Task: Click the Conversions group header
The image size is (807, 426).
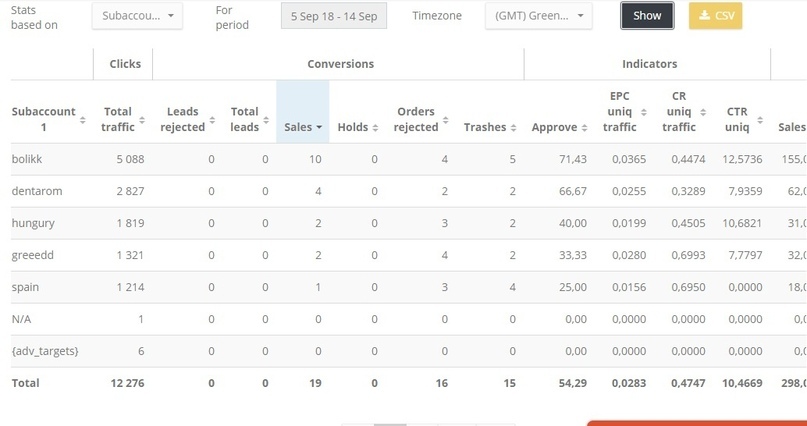Action: pos(341,64)
